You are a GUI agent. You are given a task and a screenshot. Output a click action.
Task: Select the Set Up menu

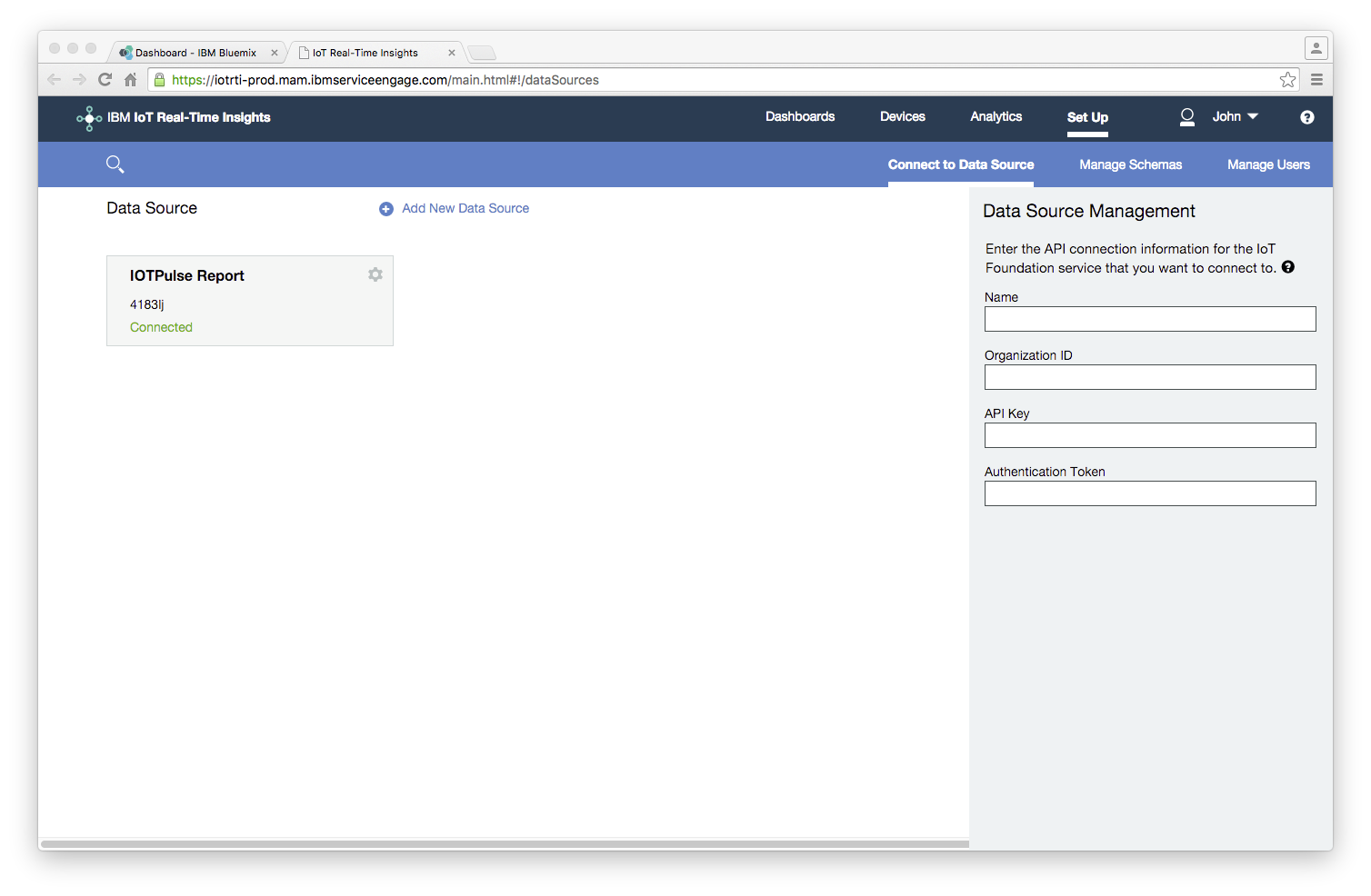(x=1087, y=118)
